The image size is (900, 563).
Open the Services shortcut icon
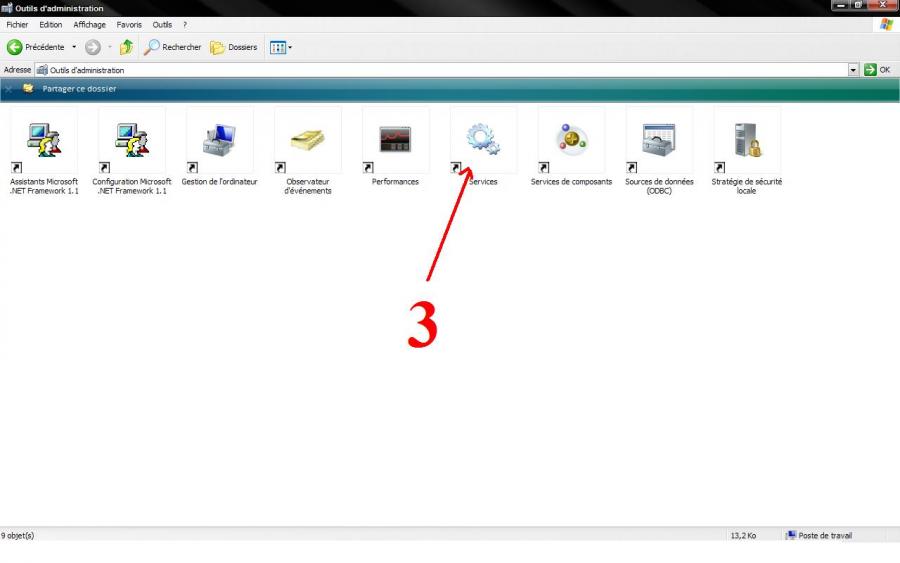[x=483, y=141]
